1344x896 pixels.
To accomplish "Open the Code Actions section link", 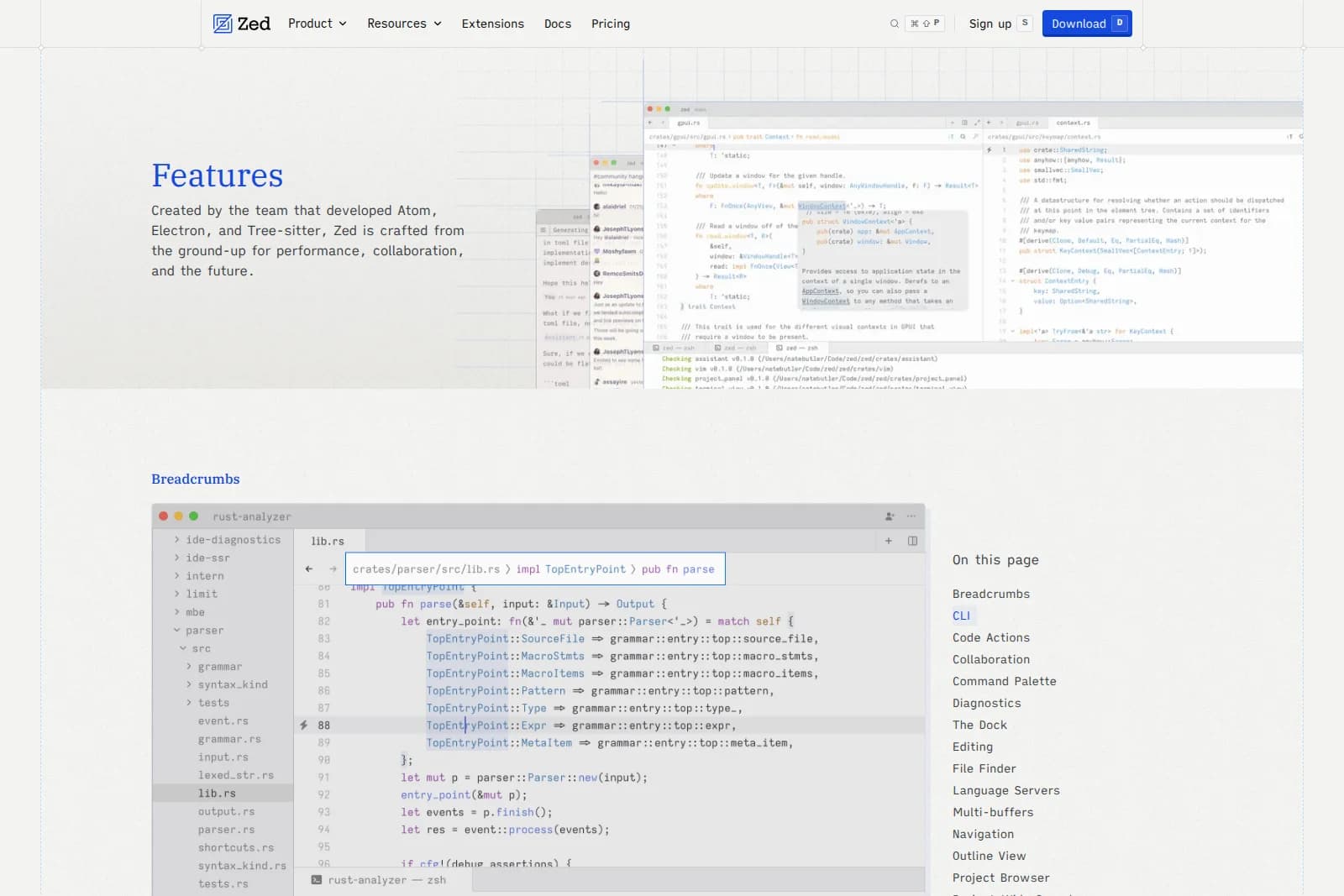I will tap(990, 637).
